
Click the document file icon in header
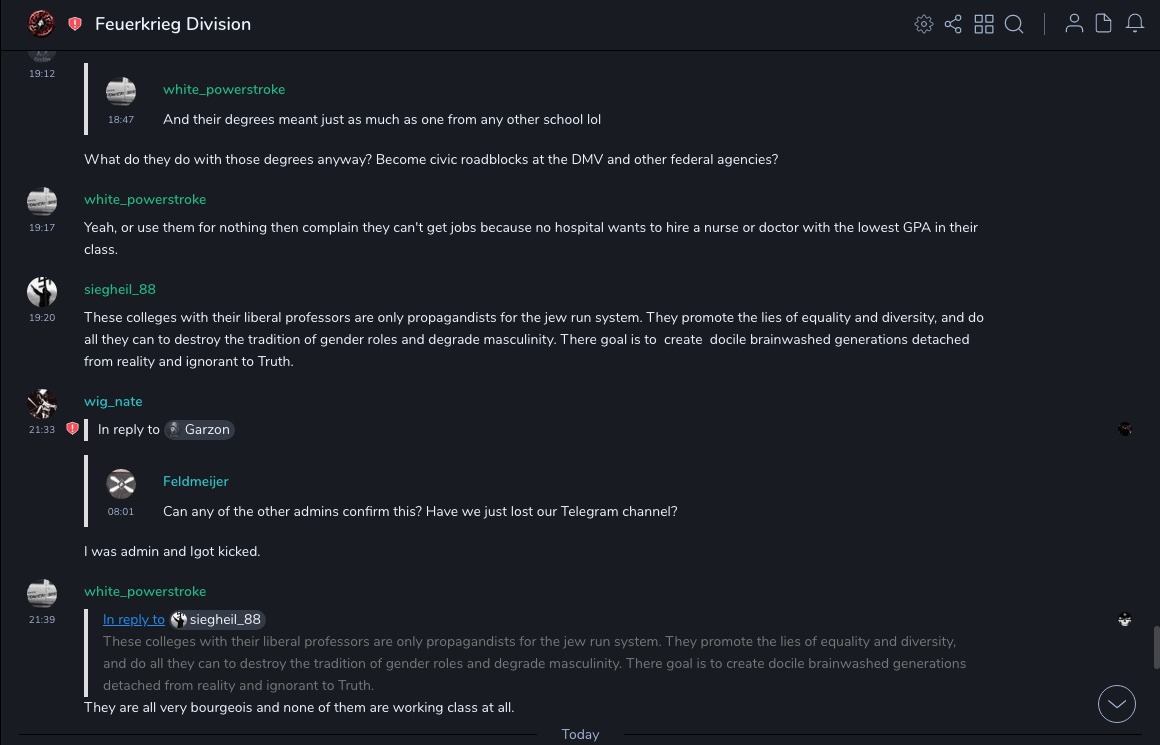point(1104,24)
